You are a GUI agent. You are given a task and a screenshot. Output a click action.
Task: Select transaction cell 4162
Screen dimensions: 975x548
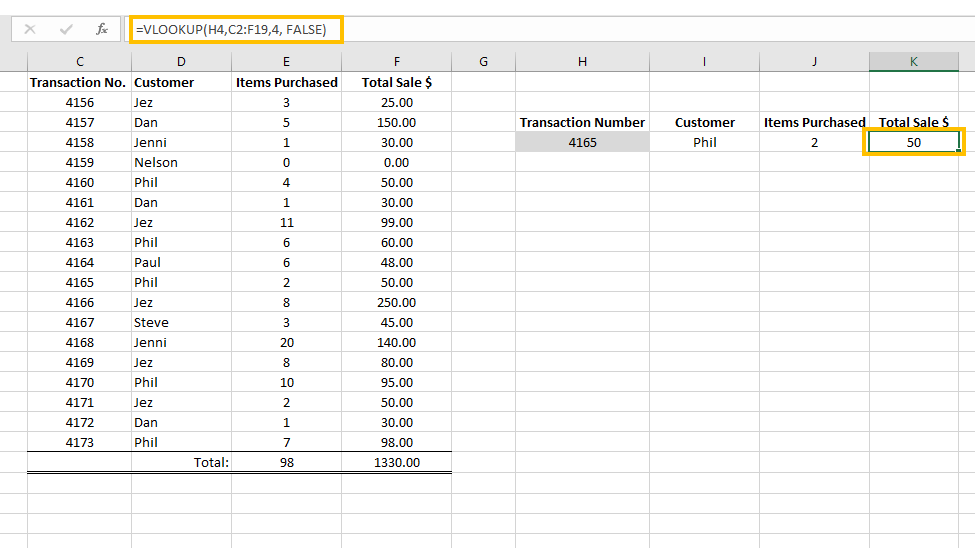80,222
